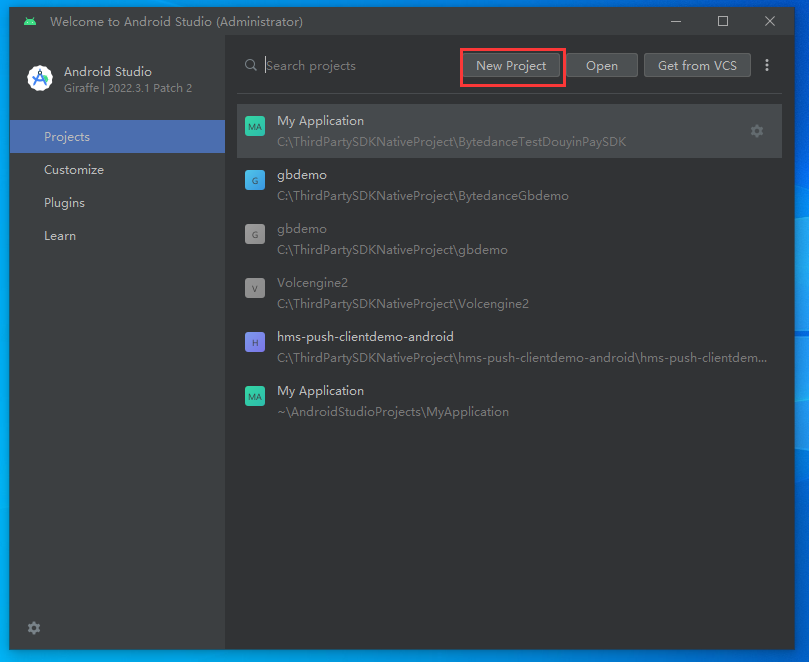Viewport: 809px width, 662px height.
Task: Click the blue gbdemo project icon
Action: click(x=255, y=180)
